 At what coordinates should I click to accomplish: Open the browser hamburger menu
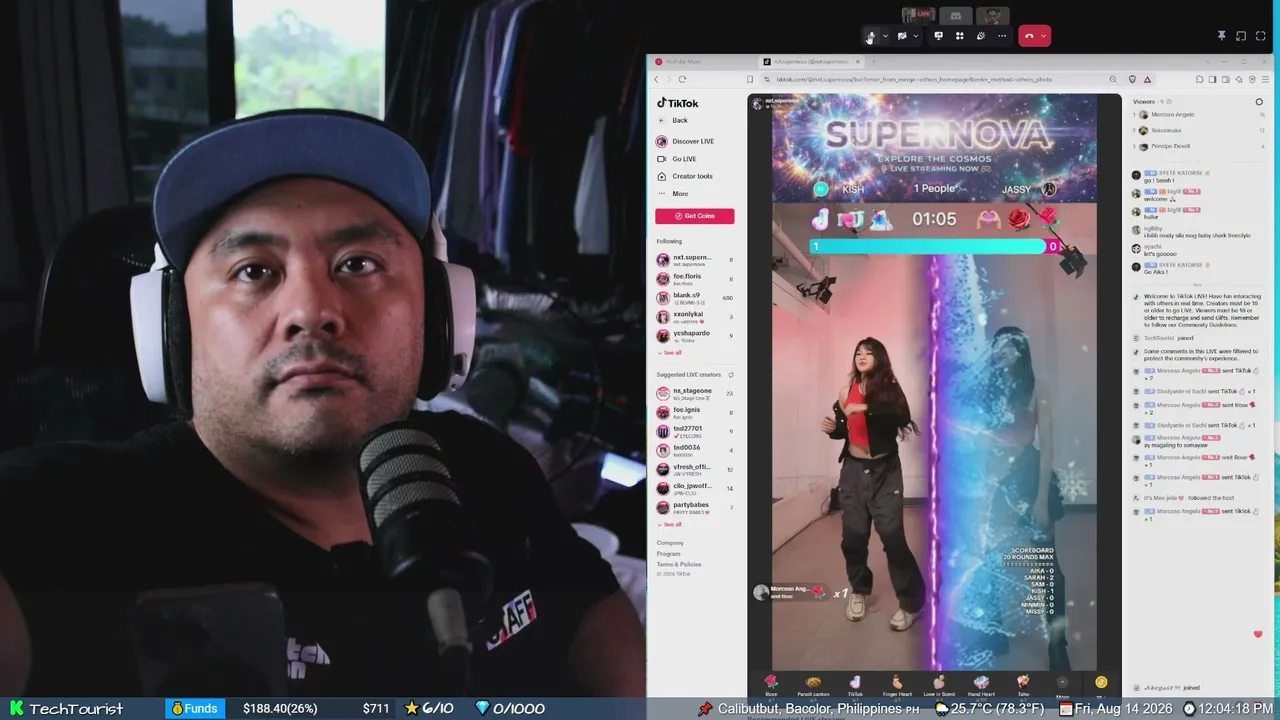[x=1267, y=79]
